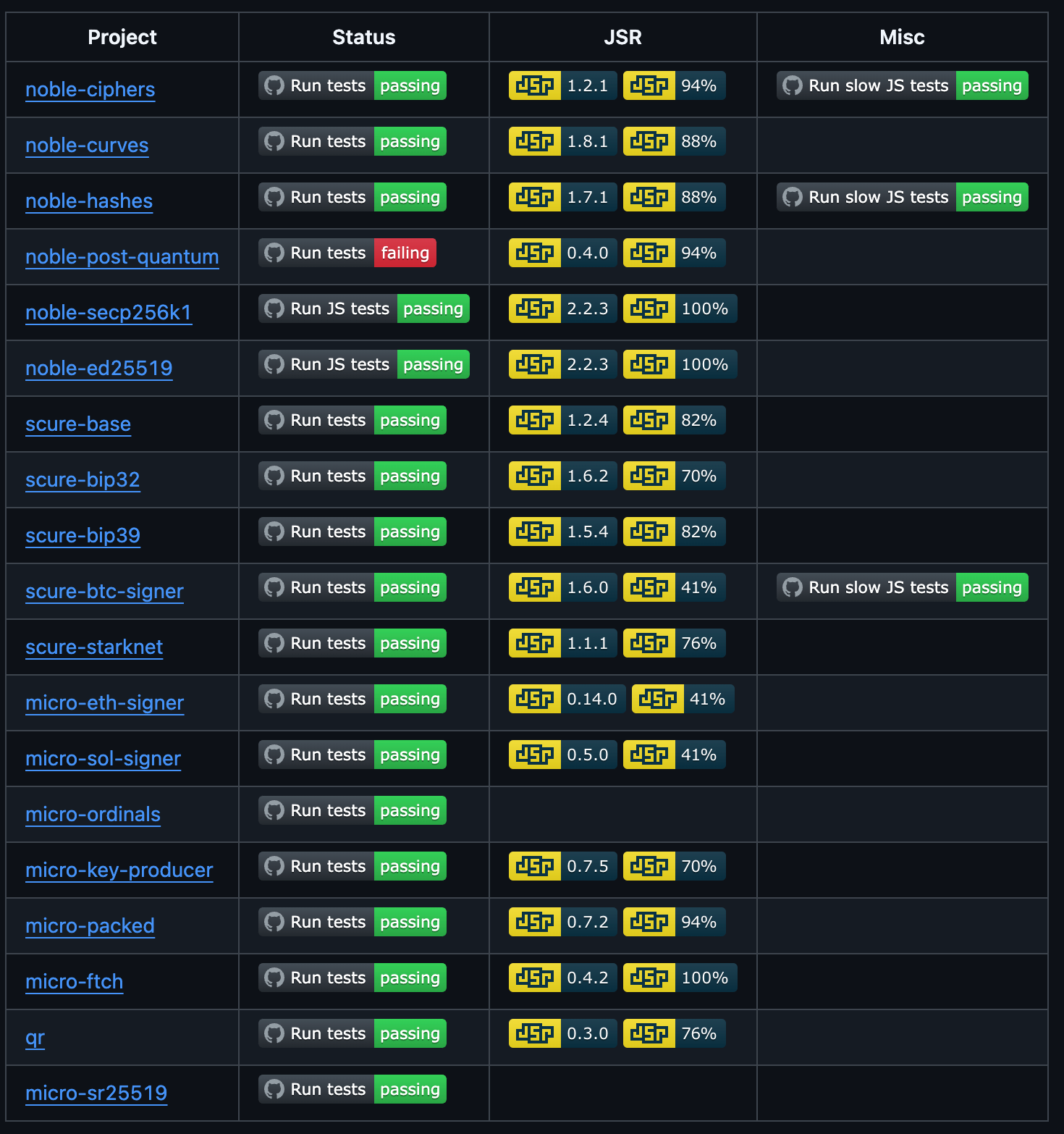The image size is (1064, 1134).
Task: Click noble-hashes Run slow JS tests badge
Action: click(903, 197)
